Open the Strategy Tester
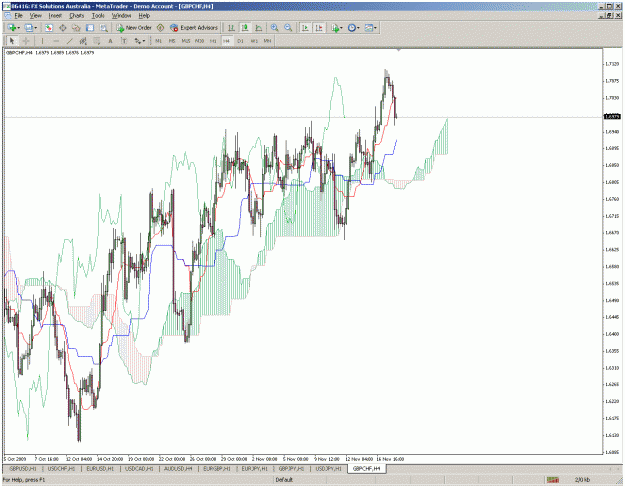The image size is (625, 486). coord(104,28)
